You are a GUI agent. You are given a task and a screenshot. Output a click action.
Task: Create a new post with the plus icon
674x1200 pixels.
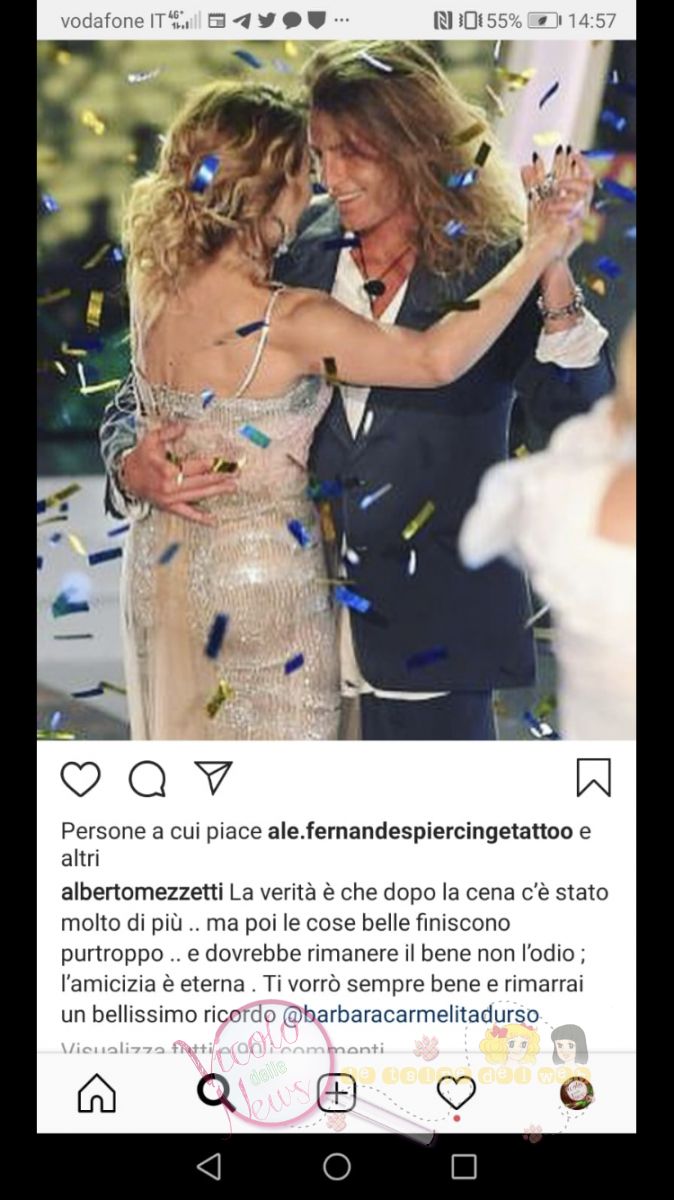(337, 1093)
